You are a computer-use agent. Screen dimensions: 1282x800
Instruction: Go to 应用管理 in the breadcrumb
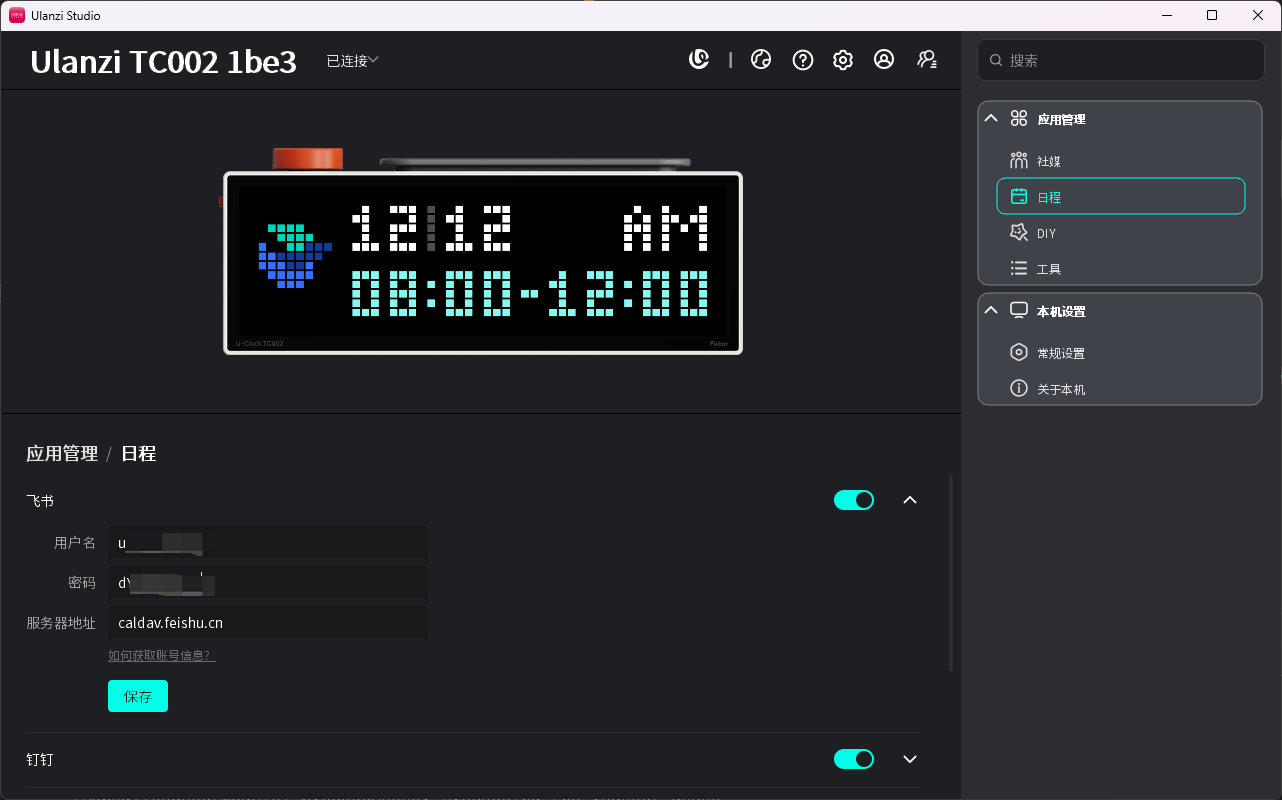click(62, 454)
